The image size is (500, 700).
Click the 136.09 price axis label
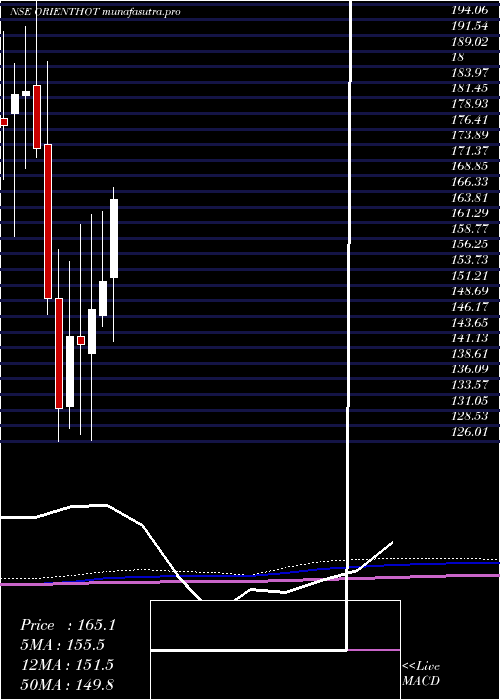(x=470, y=370)
